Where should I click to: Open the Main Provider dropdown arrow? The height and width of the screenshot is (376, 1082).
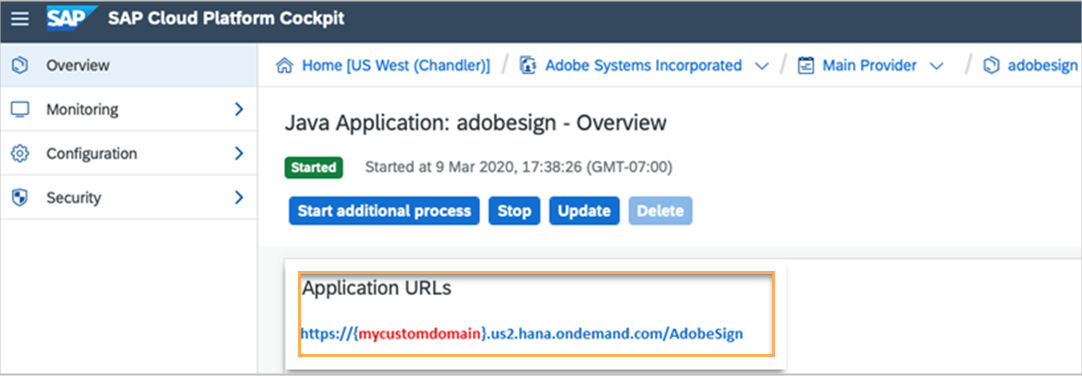pos(936,66)
